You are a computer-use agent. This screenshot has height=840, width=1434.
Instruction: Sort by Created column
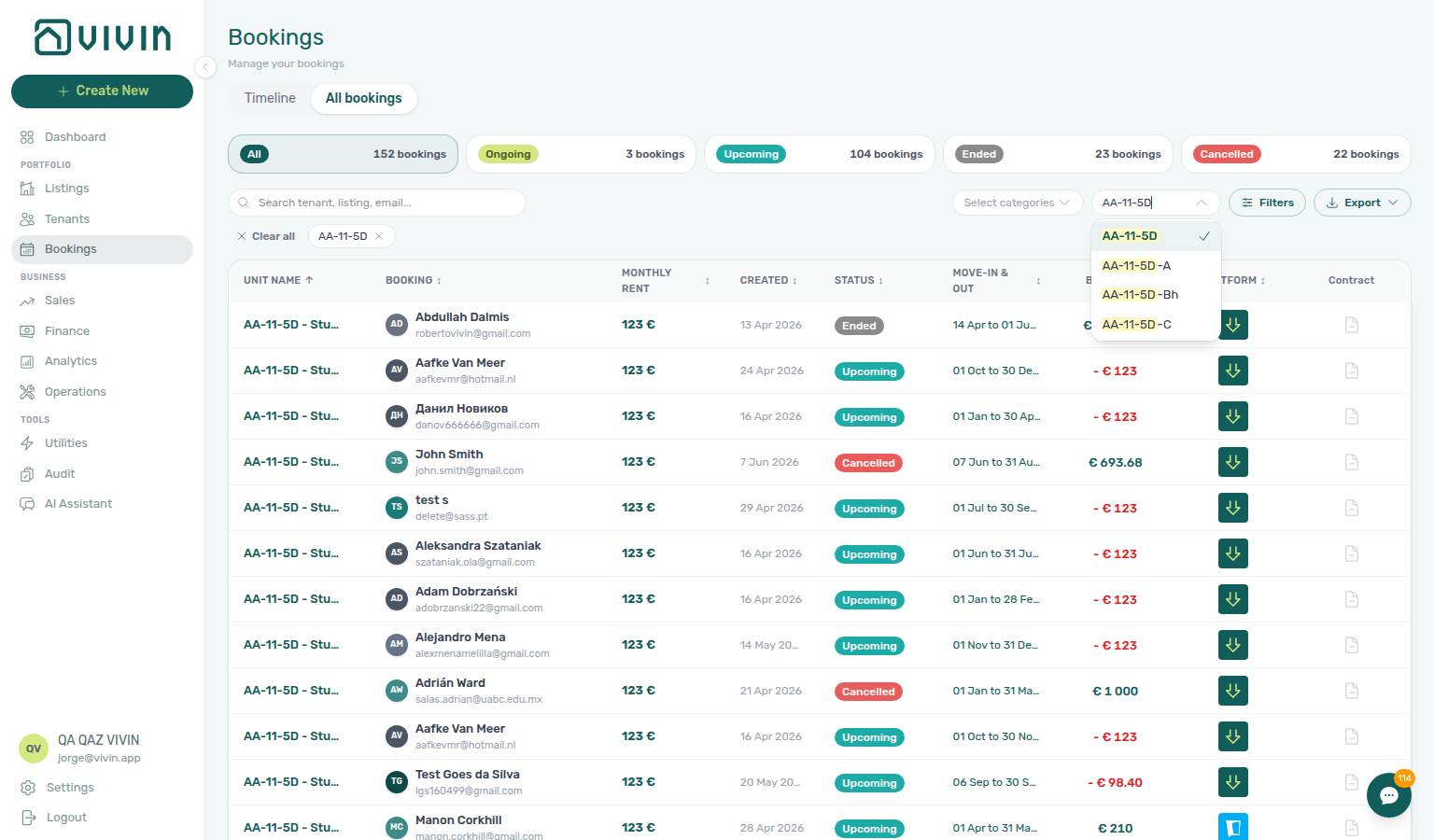coord(768,280)
